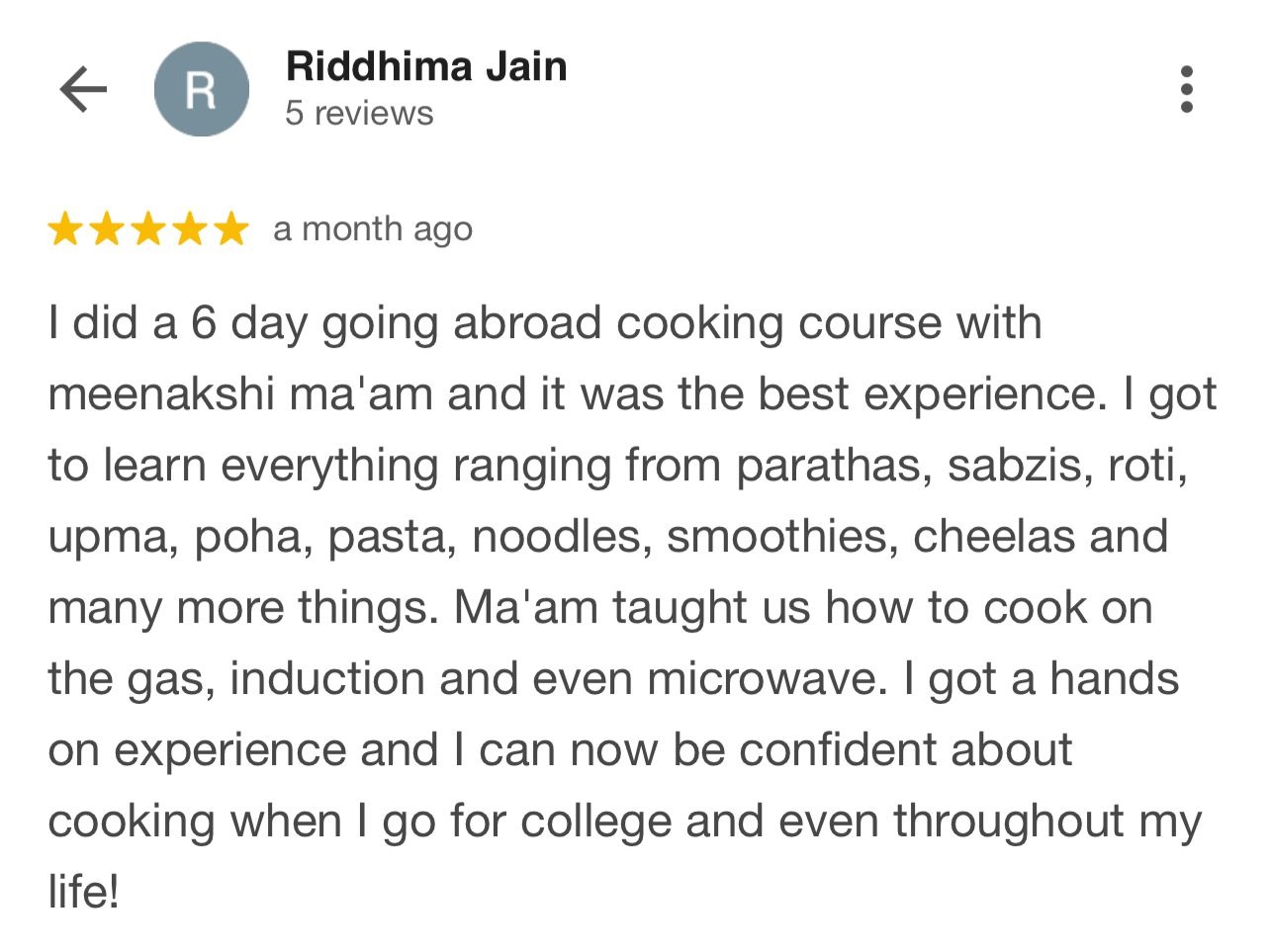
Task: Click the first yellow rating star
Action: (65, 229)
